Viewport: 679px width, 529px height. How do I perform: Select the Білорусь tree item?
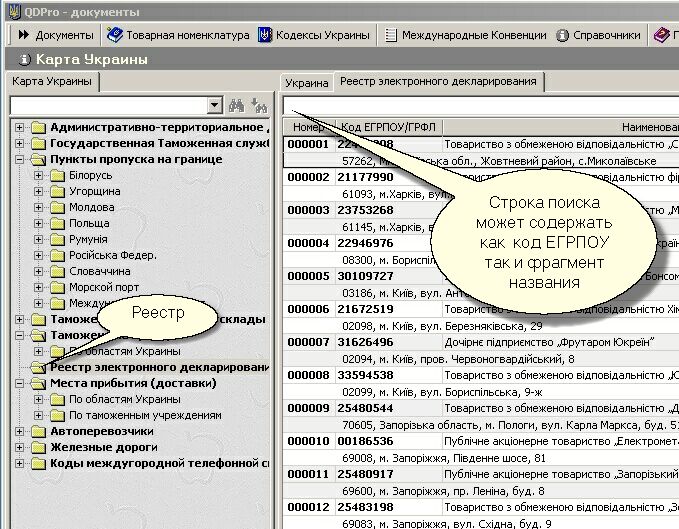[x=91, y=175]
